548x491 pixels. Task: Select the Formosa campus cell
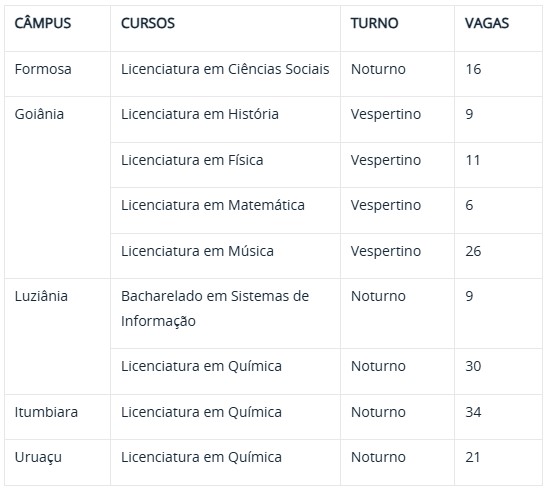pos(43,69)
